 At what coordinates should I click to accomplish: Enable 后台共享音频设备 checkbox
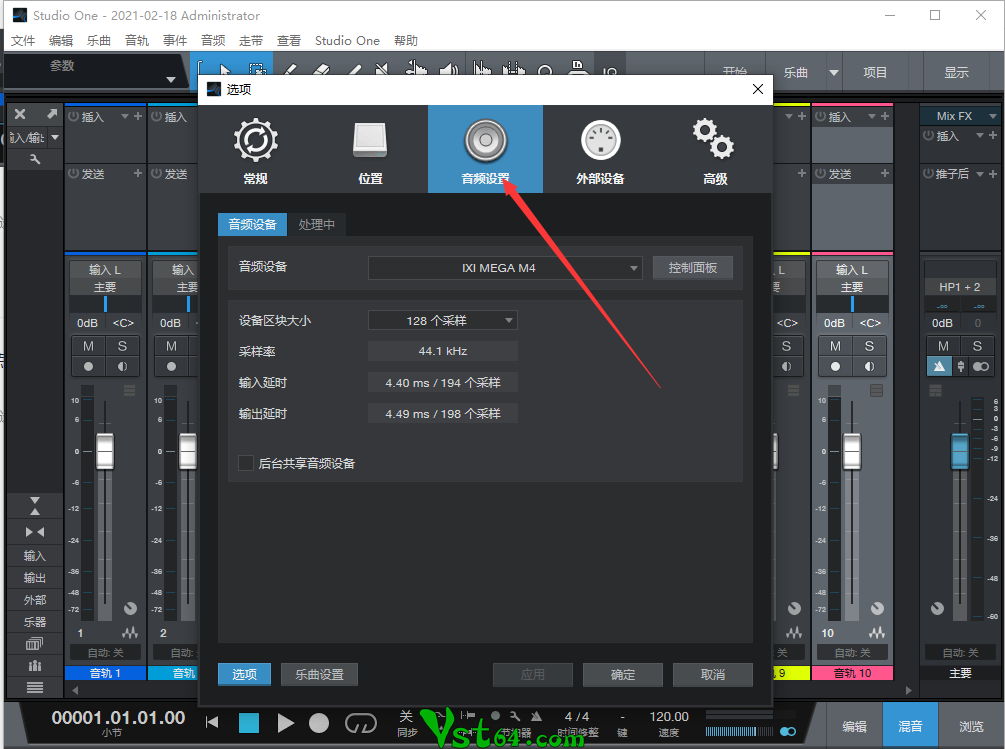click(x=245, y=463)
